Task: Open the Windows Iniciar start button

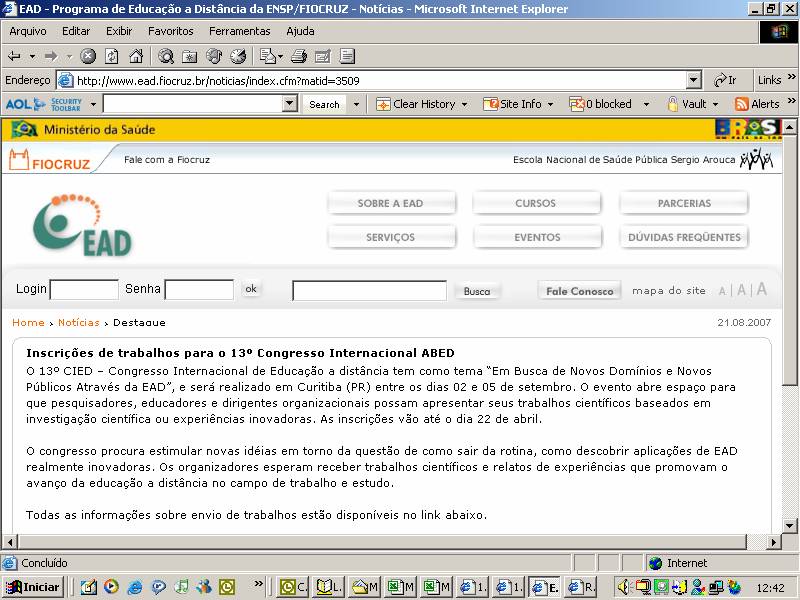Action: [33, 587]
